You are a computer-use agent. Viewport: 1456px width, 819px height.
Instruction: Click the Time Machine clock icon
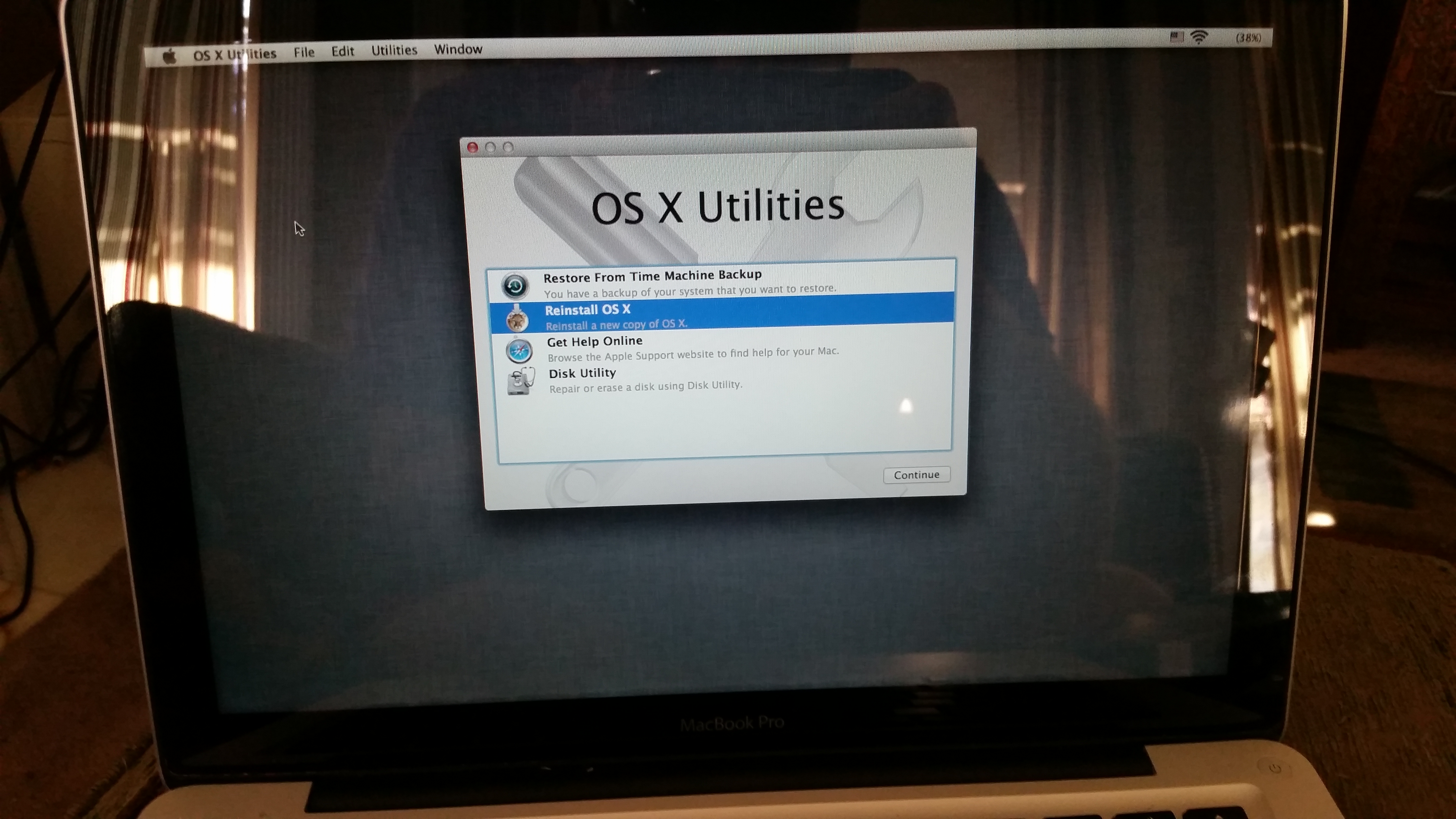[x=515, y=285]
